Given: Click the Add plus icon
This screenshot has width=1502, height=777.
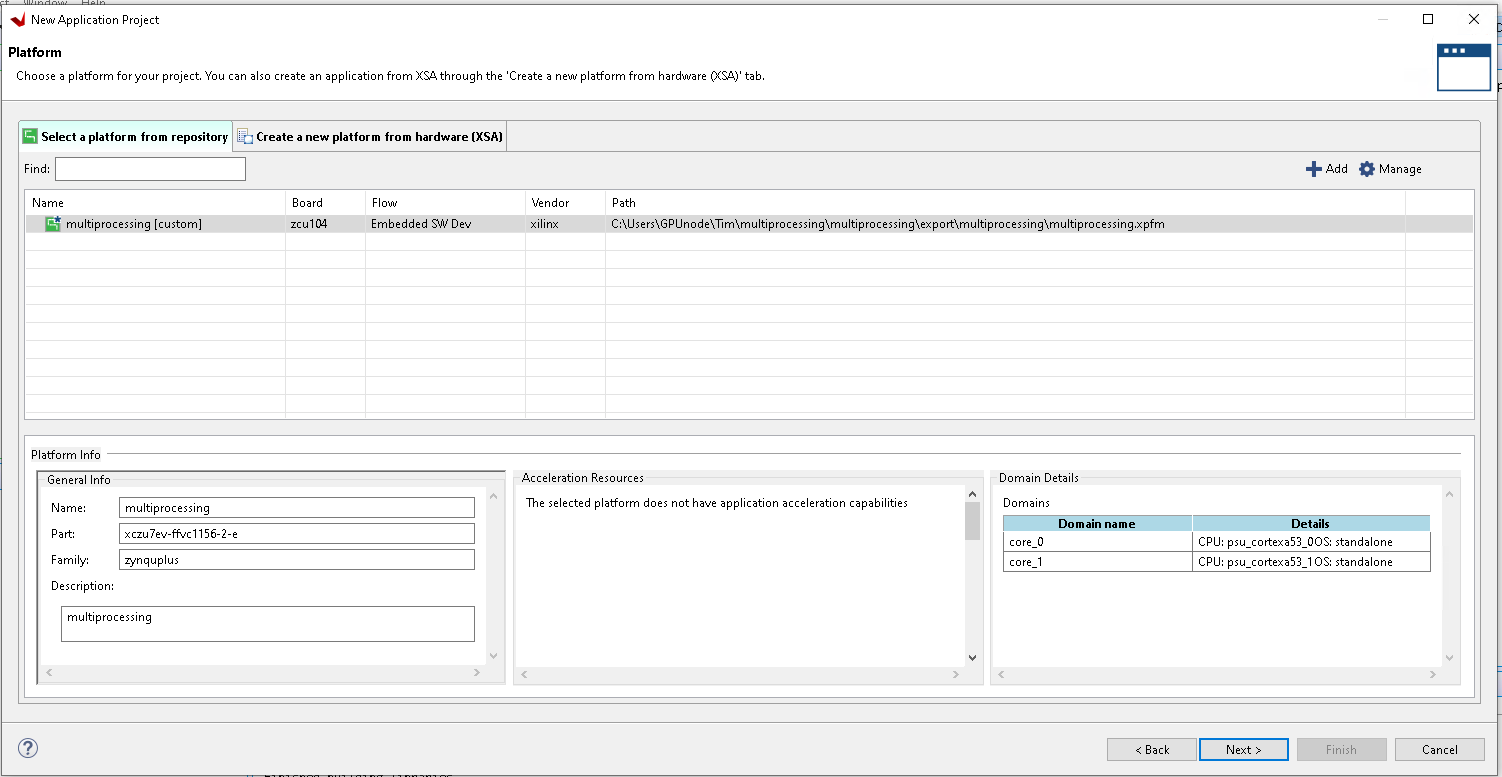Looking at the screenshot, I should [x=1314, y=169].
